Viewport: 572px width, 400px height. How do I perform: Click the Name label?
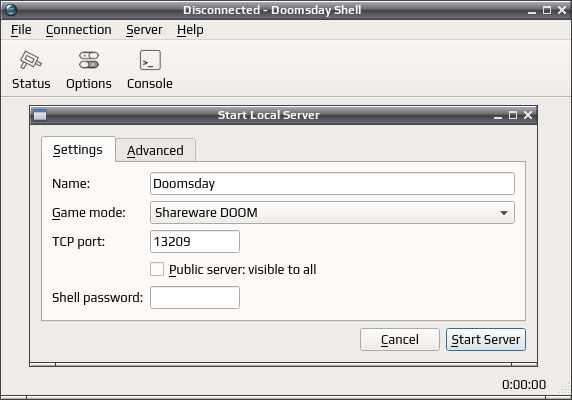pyautogui.click(x=71, y=183)
